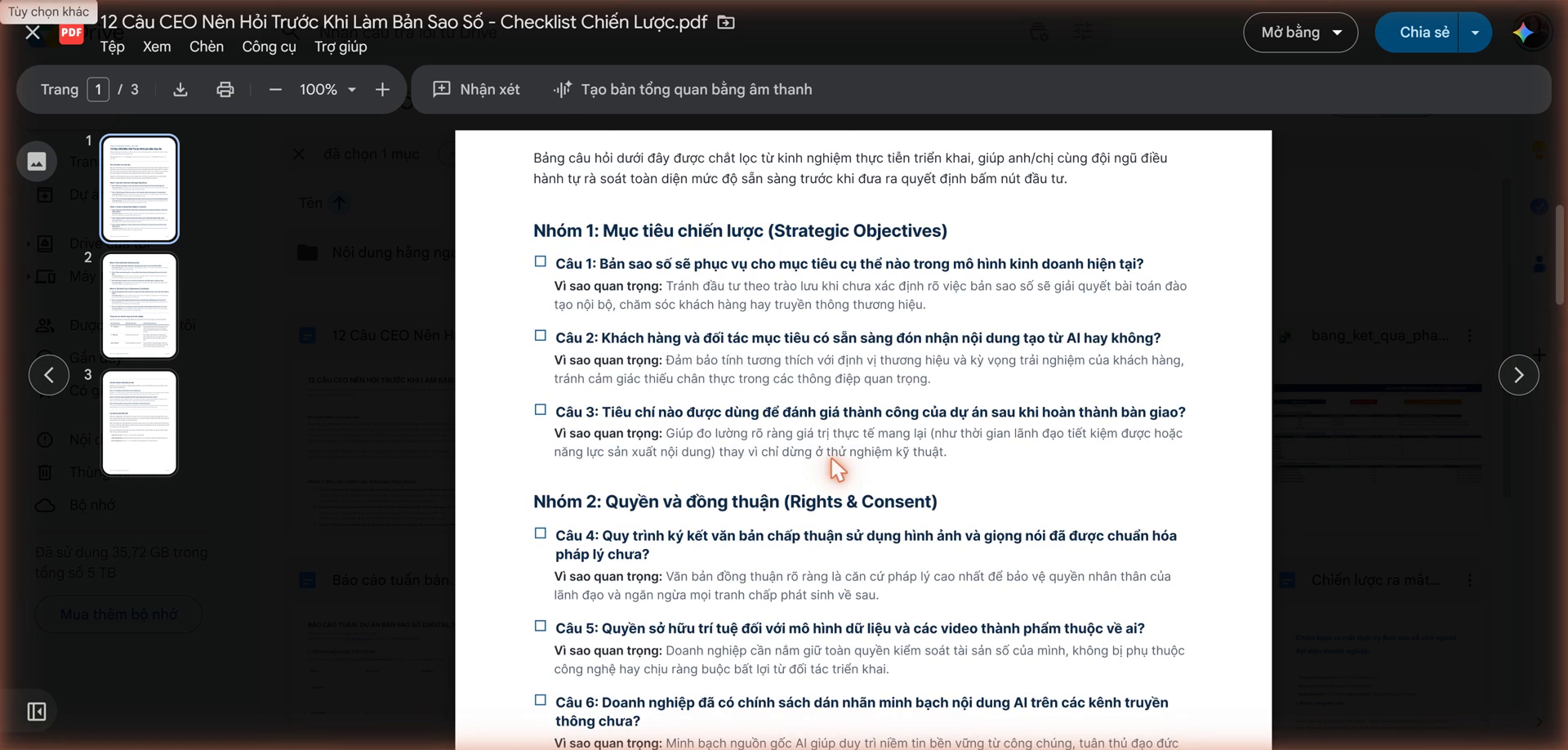The height and width of the screenshot is (750, 1568).
Task: Click the page number input field
Action: (98, 90)
